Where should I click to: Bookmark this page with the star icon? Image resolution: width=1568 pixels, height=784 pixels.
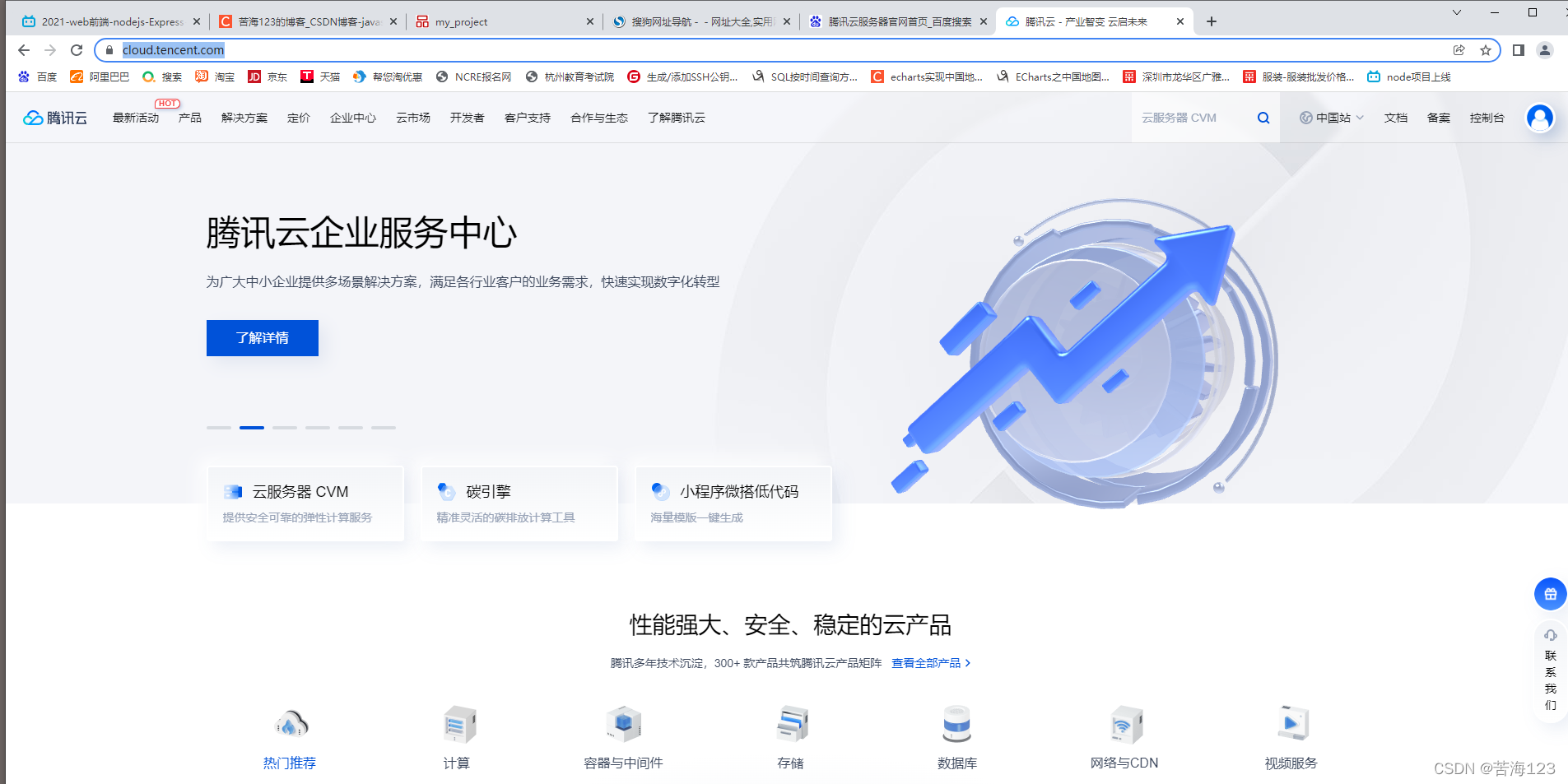(1486, 50)
